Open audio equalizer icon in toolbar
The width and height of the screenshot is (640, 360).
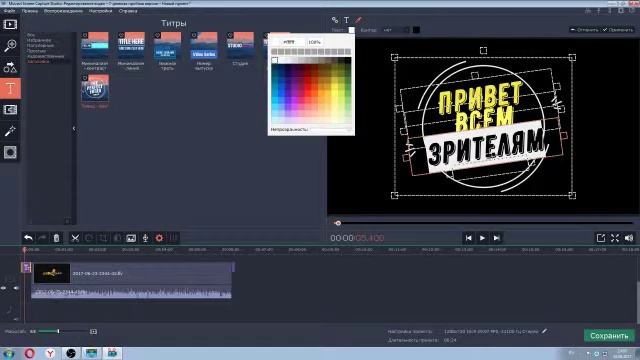pos(173,238)
